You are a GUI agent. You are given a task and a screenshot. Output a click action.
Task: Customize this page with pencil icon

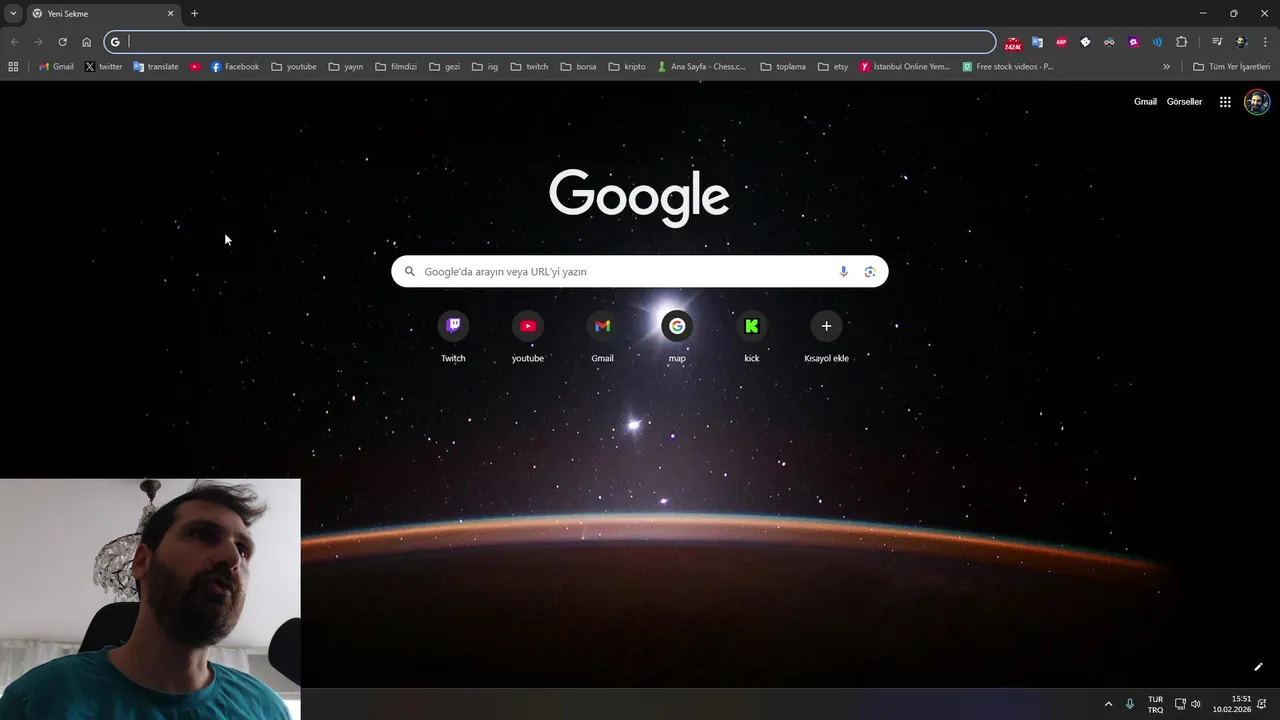click(x=1258, y=667)
